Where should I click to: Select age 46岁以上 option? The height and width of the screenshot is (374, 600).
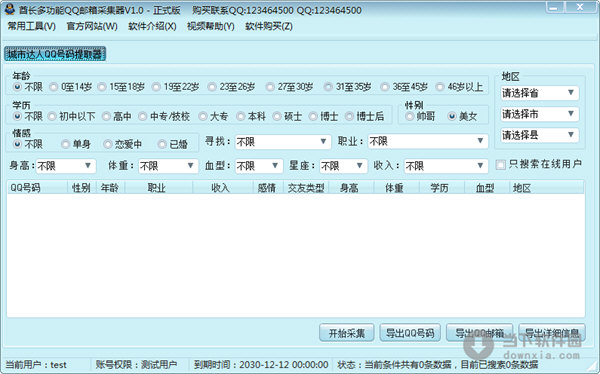pos(460,87)
